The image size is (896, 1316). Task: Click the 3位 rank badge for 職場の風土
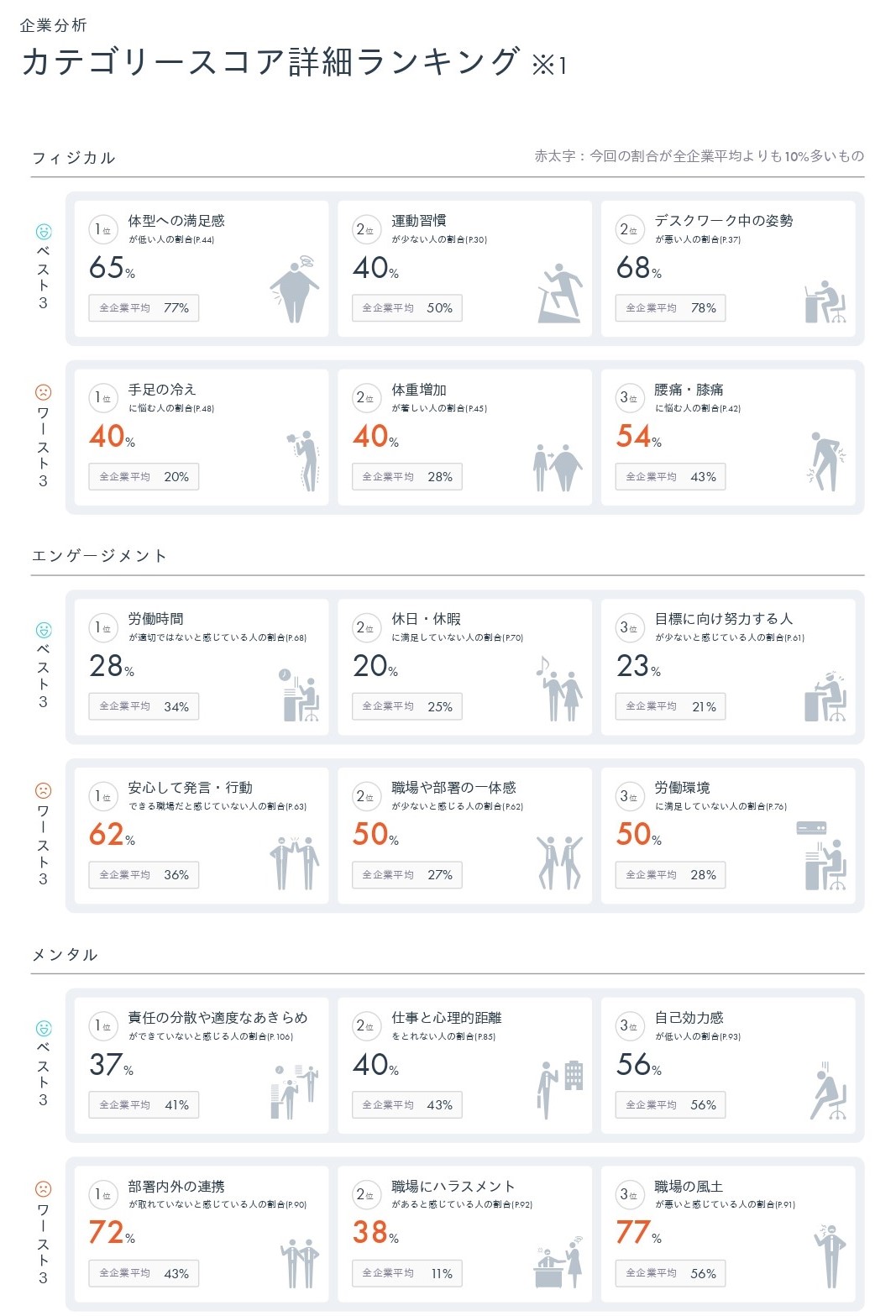tap(629, 1194)
